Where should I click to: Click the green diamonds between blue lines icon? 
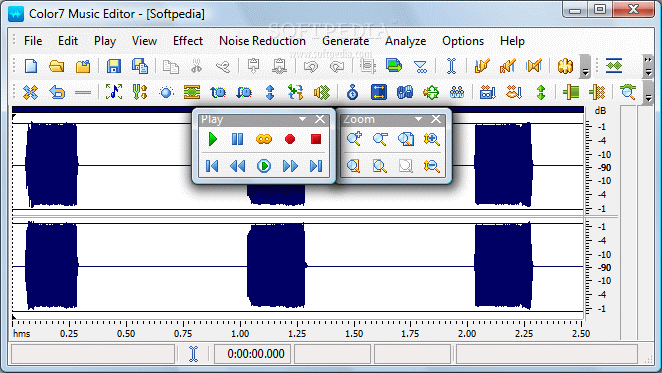click(614, 66)
